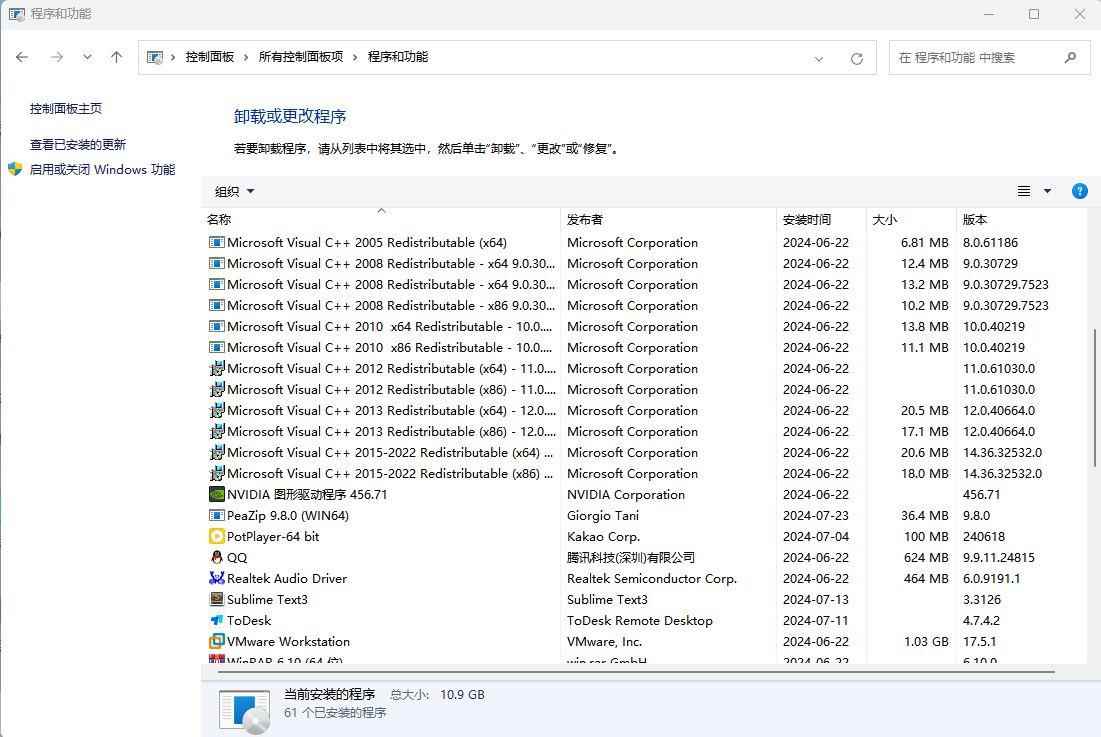
Task: Click the horizontal scrollbar of program list
Action: pos(636,672)
